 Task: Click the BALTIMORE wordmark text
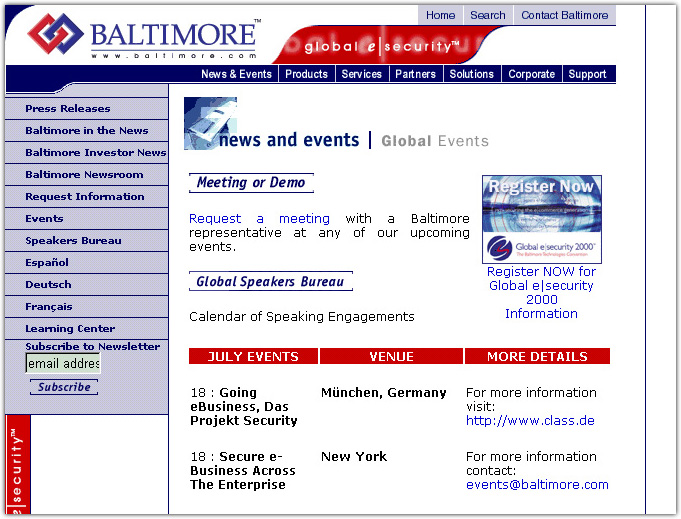click(x=173, y=35)
